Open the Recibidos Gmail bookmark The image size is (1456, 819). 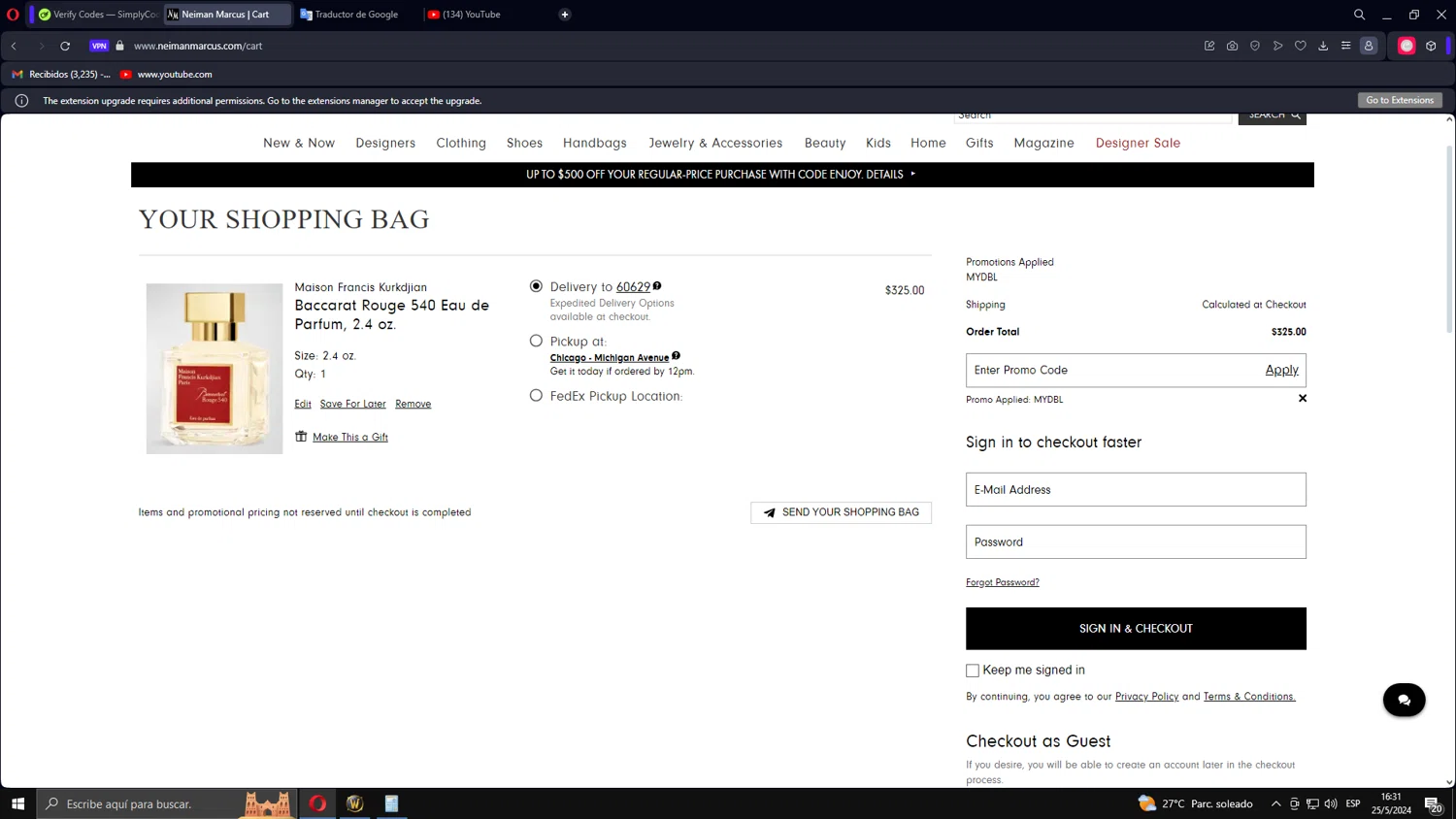tap(61, 74)
